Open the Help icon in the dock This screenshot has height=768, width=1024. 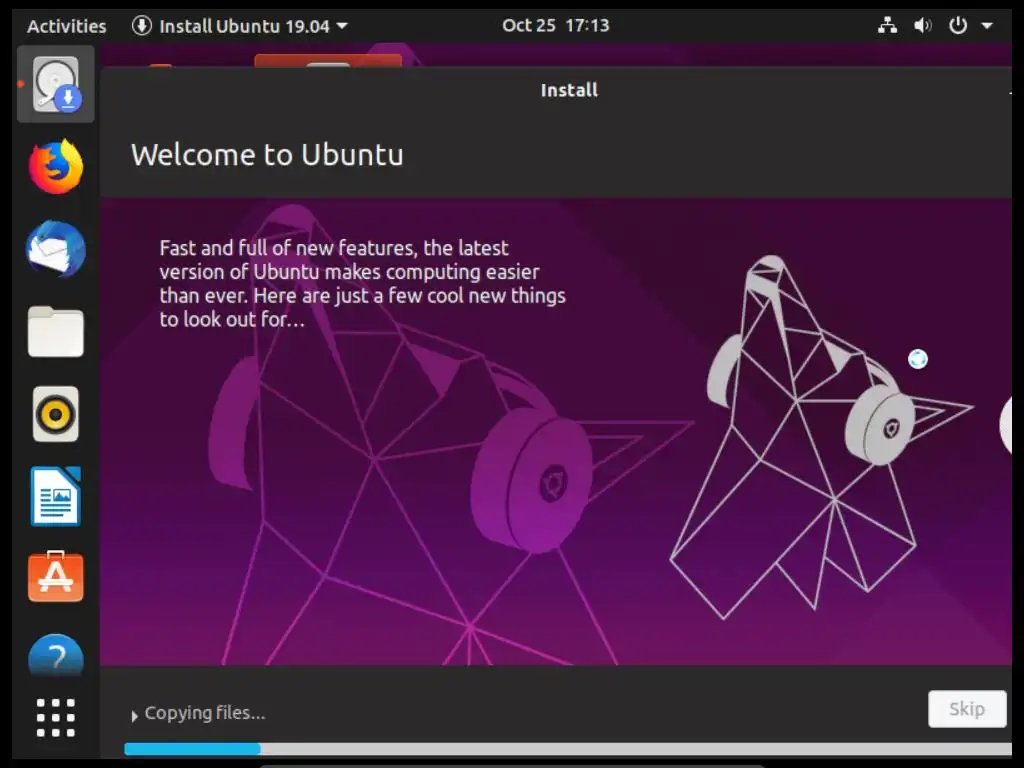[x=56, y=655]
